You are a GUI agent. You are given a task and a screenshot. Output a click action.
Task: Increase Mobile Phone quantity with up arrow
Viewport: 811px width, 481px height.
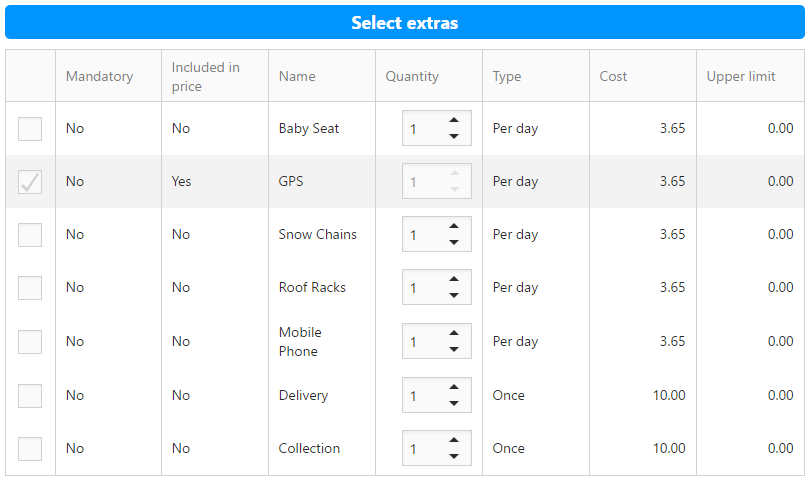point(454,333)
